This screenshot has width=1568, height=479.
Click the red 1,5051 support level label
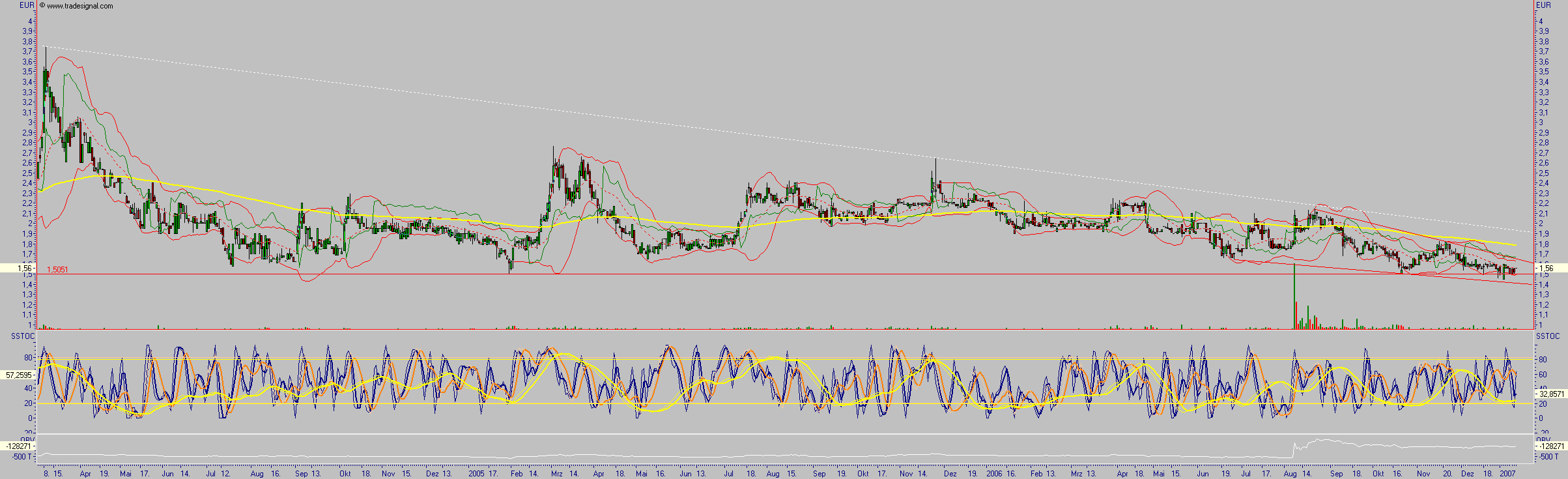57,269
